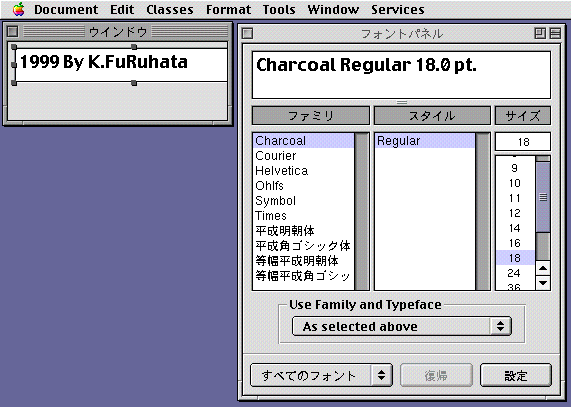Open the すべてのフォント popup menu
The height and width of the screenshot is (407, 571).
(x=321, y=375)
